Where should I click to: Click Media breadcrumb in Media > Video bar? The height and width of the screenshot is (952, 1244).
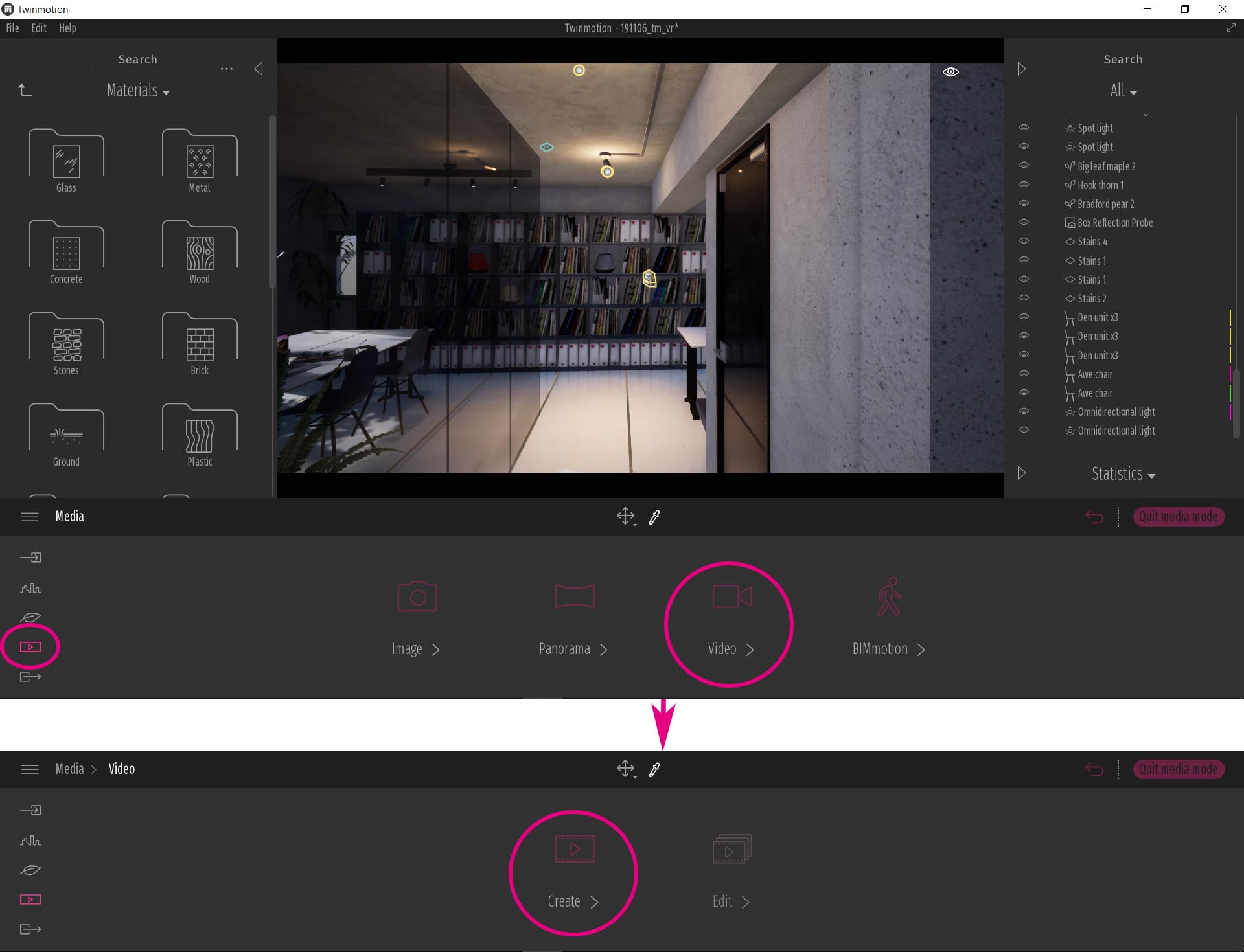tap(70, 769)
